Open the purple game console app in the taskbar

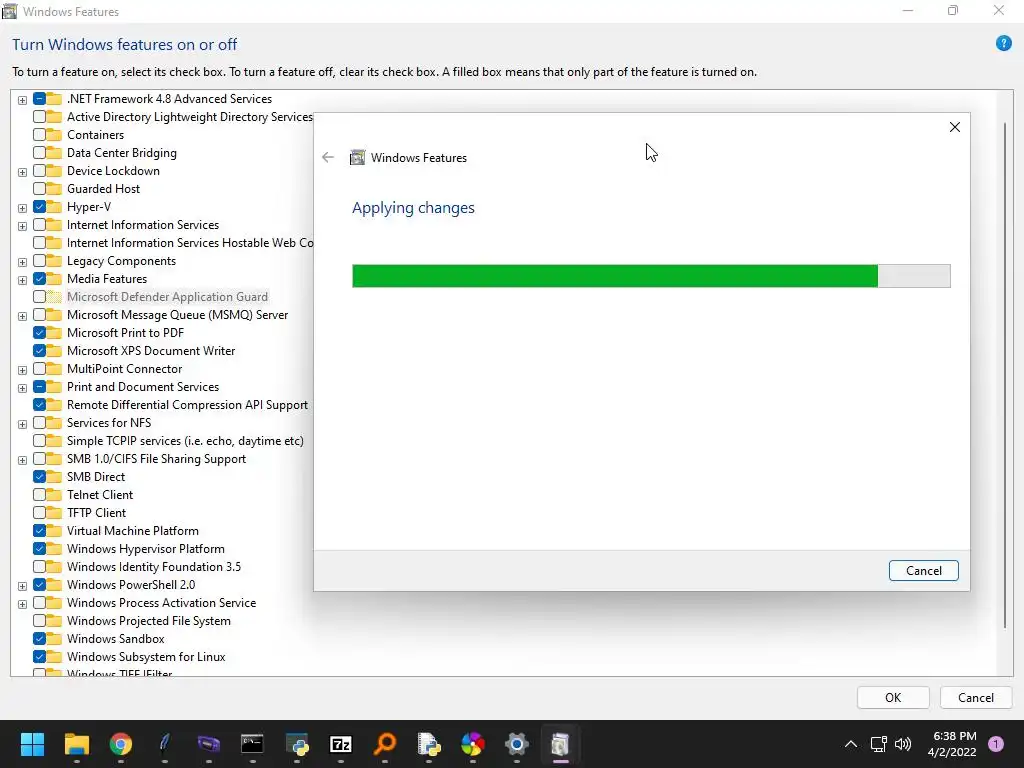pos(208,744)
